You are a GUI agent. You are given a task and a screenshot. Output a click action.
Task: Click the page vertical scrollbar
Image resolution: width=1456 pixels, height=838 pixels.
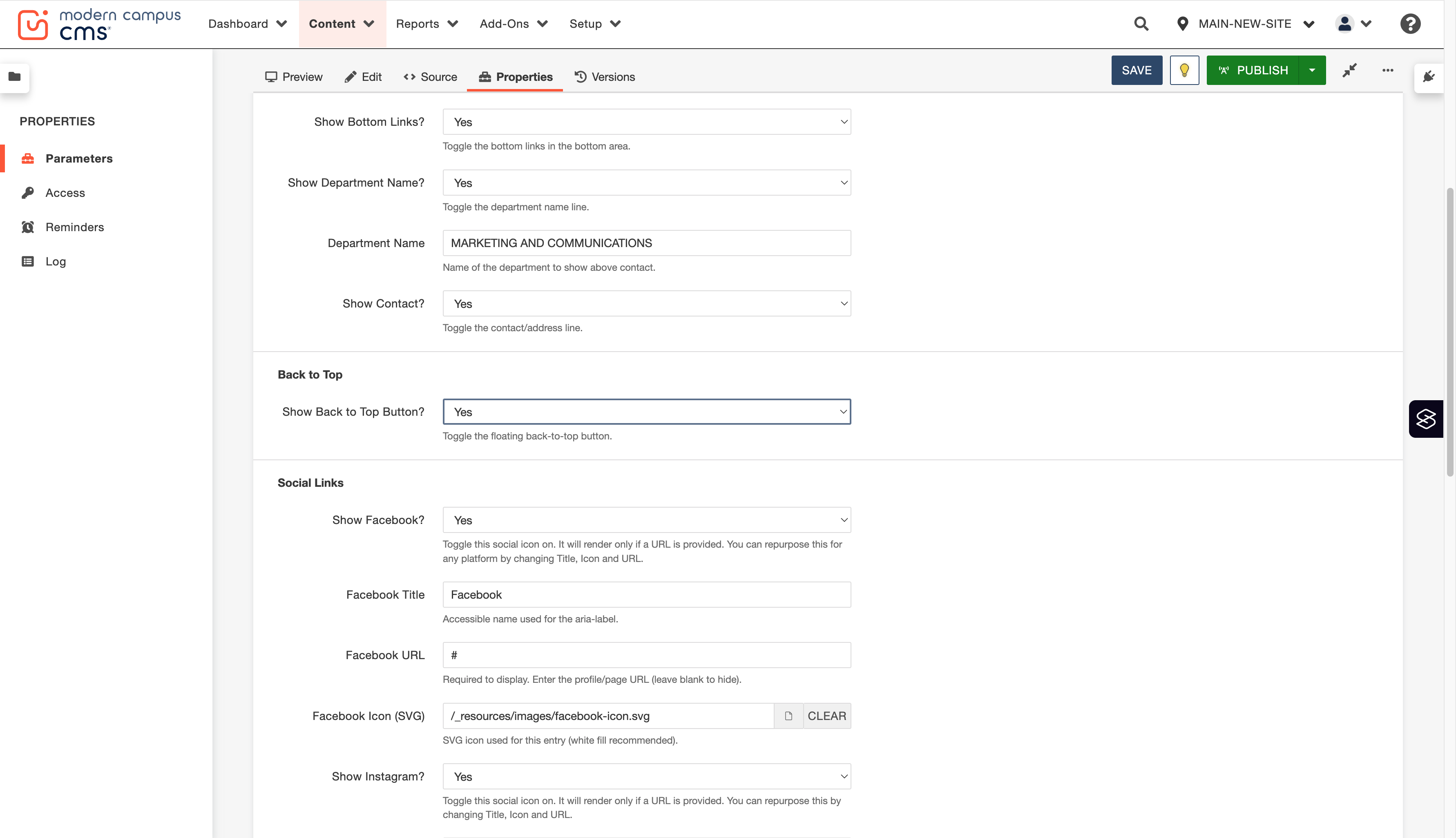(1449, 332)
